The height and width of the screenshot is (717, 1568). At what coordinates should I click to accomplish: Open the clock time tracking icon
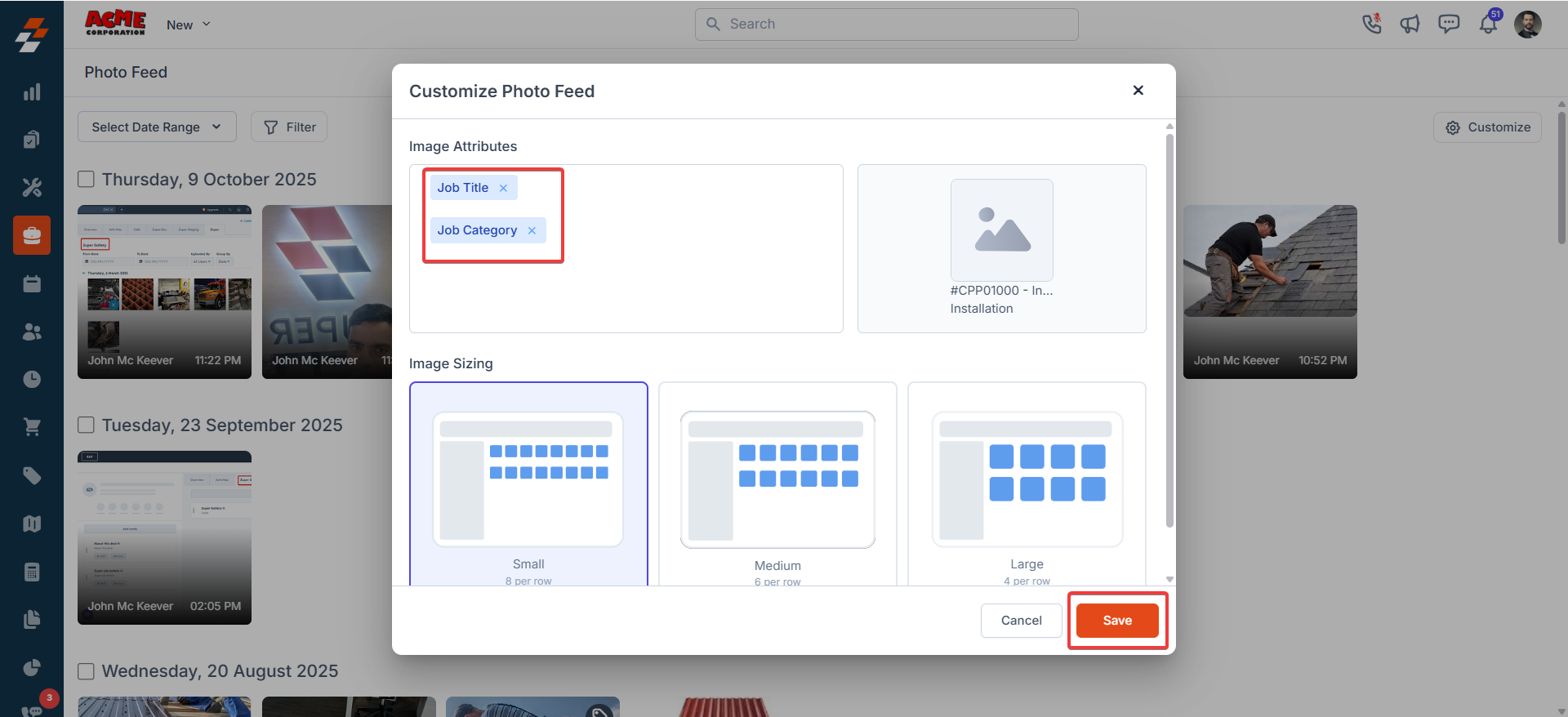pos(32,379)
